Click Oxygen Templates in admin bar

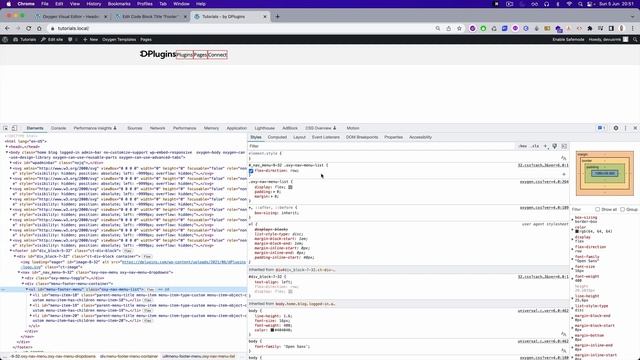(x=119, y=40)
